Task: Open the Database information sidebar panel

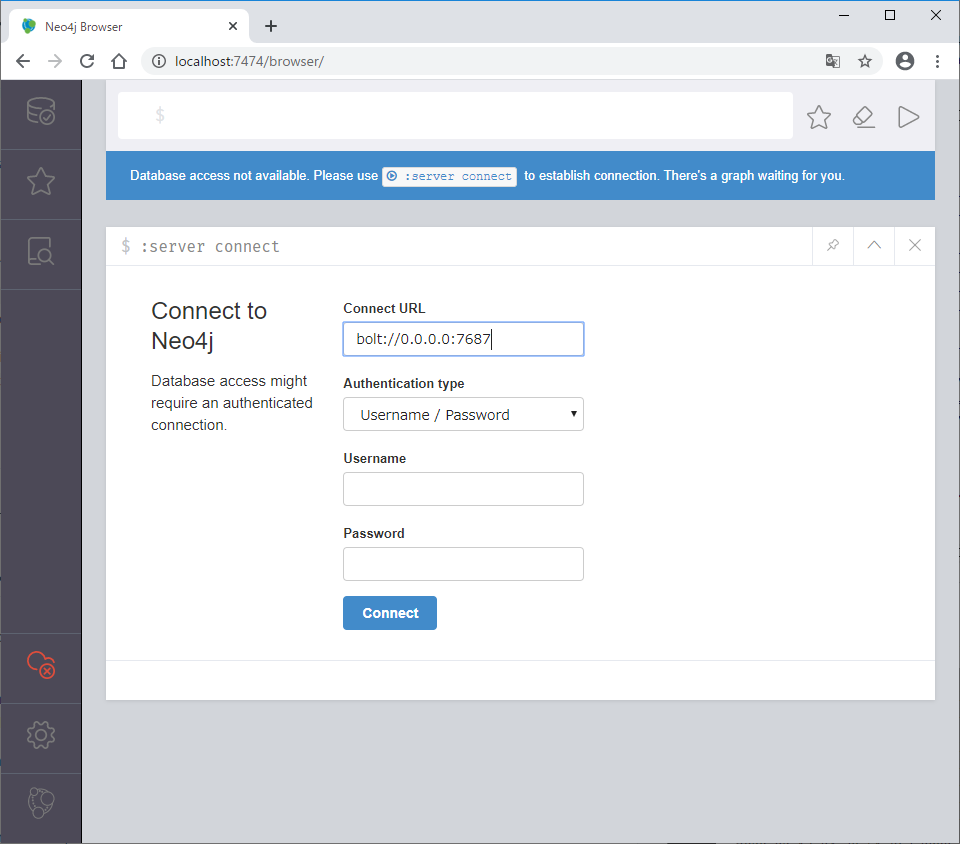Action: coord(41,111)
